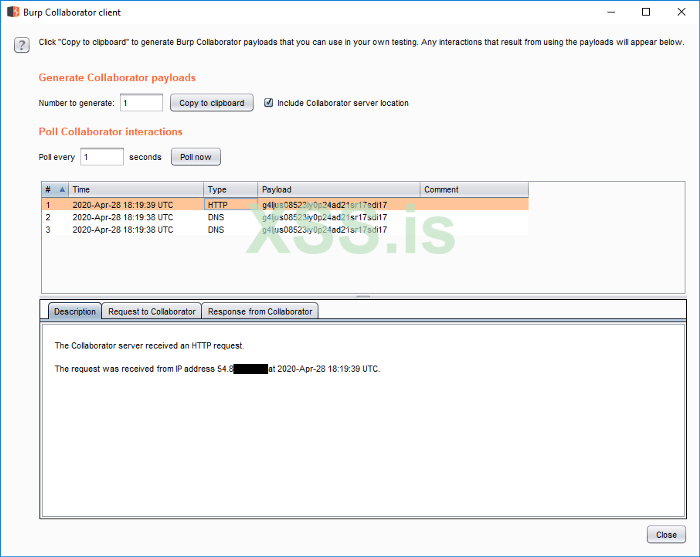The width and height of the screenshot is (700, 557).
Task: Sort table by the Time column header
Action: pos(136,189)
